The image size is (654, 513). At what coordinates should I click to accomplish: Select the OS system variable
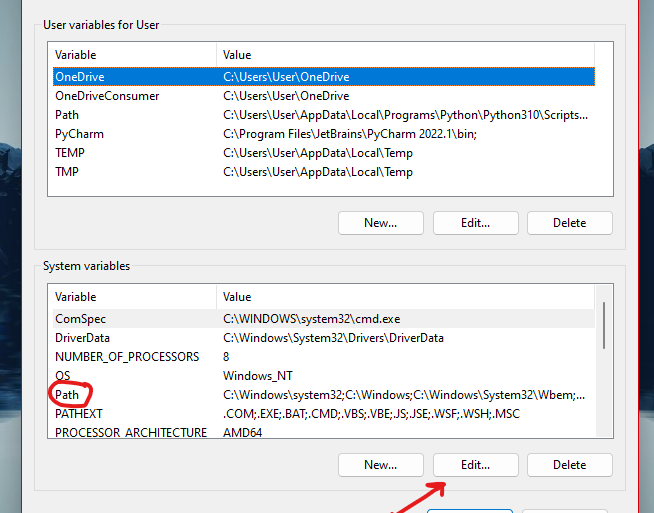tap(324, 376)
